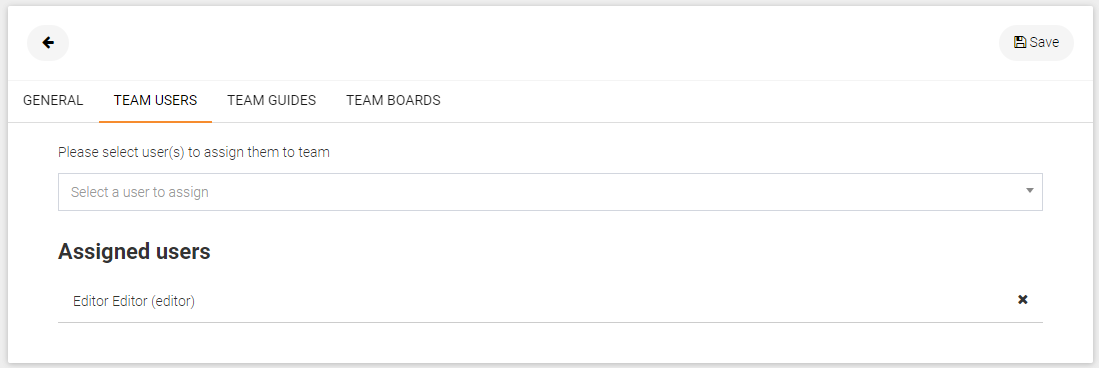Click the '(editor)' username in assigned list

point(172,301)
